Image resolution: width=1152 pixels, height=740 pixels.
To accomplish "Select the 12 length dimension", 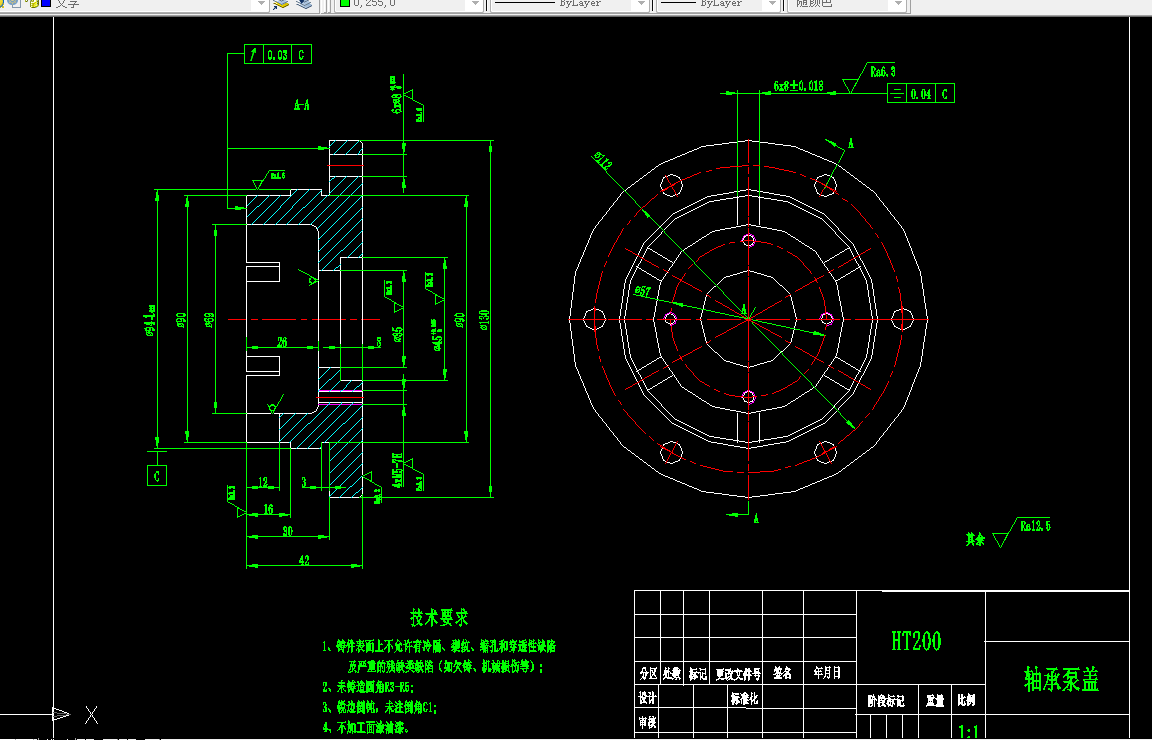I will coord(264,483).
